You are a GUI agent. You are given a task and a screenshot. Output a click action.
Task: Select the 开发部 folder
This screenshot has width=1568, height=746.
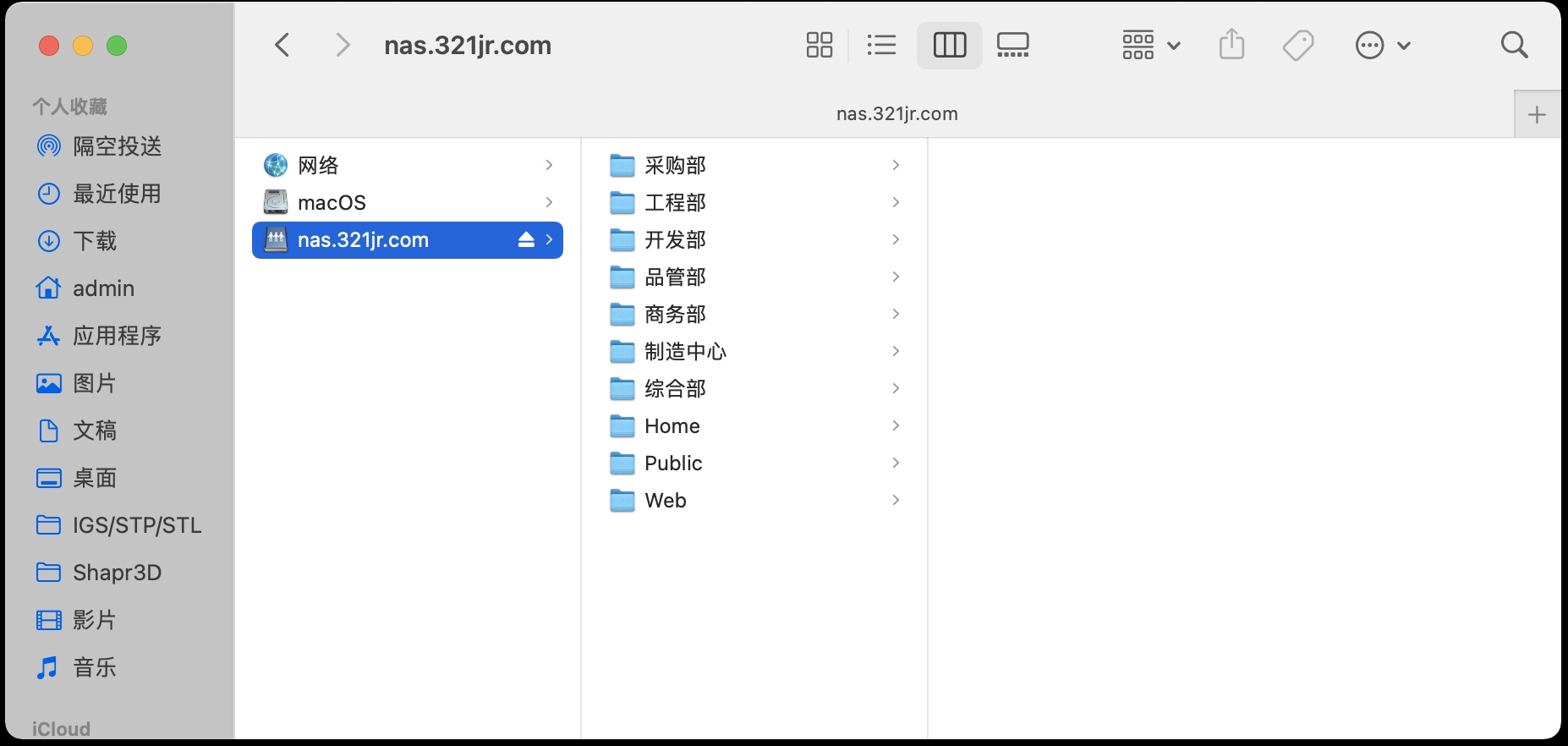click(754, 239)
